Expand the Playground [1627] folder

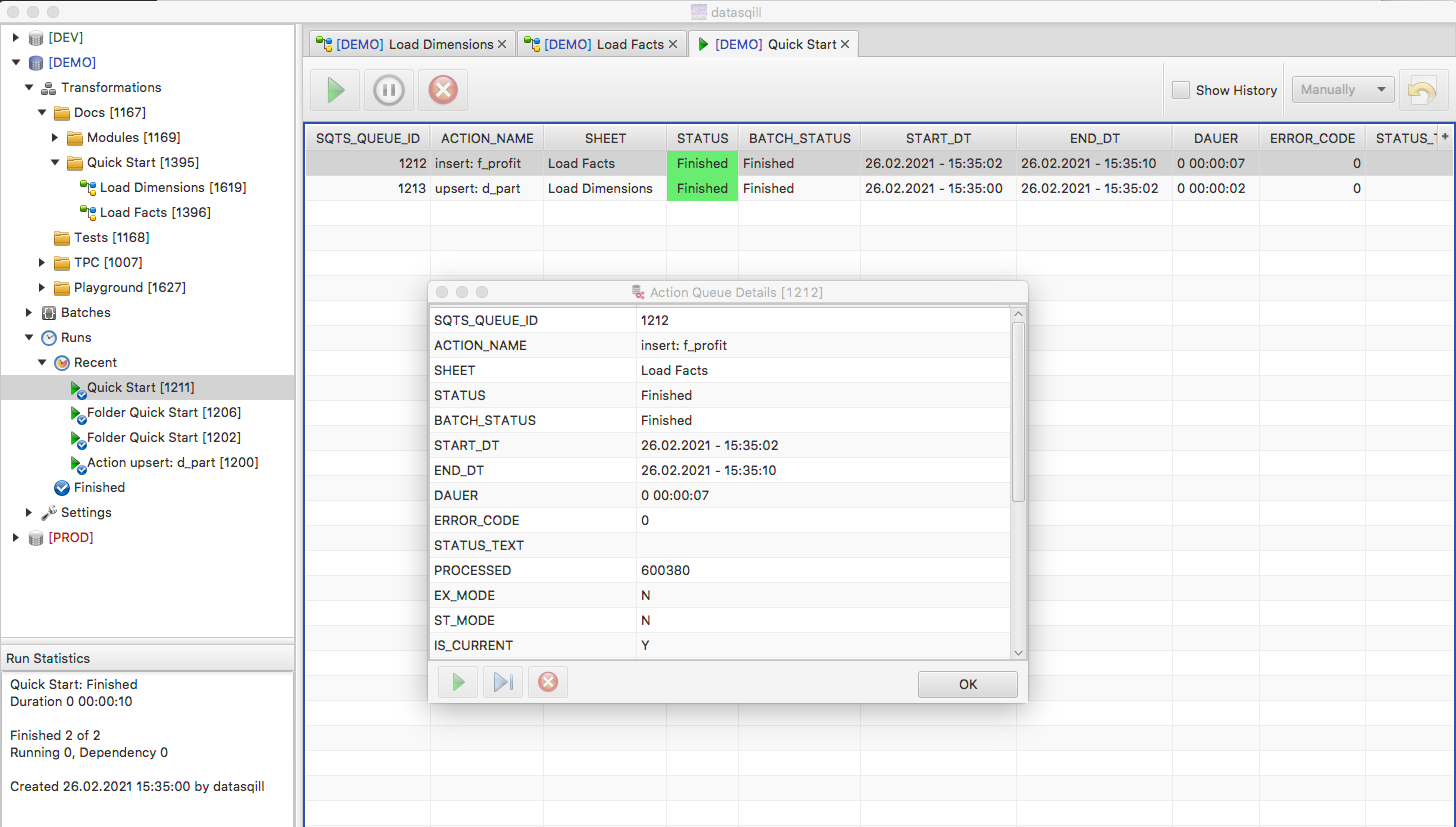(42, 287)
